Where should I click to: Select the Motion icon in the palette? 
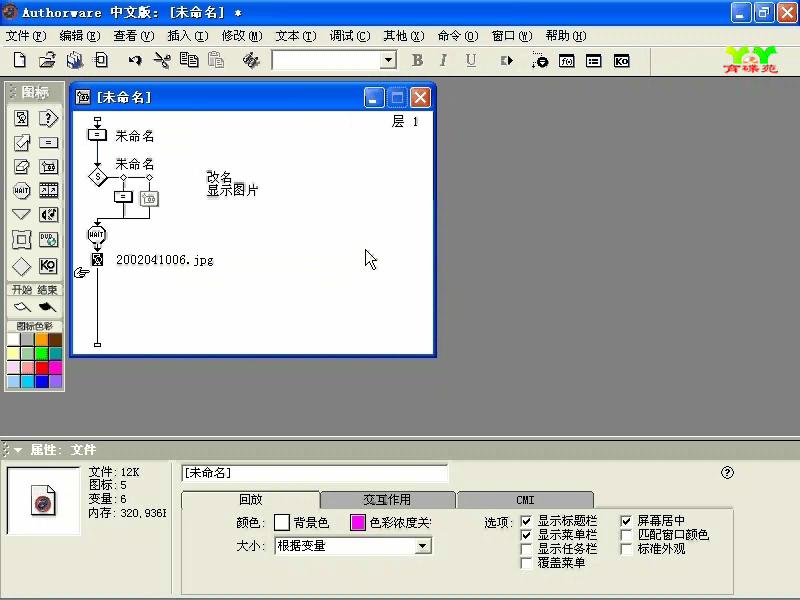click(x=21, y=142)
